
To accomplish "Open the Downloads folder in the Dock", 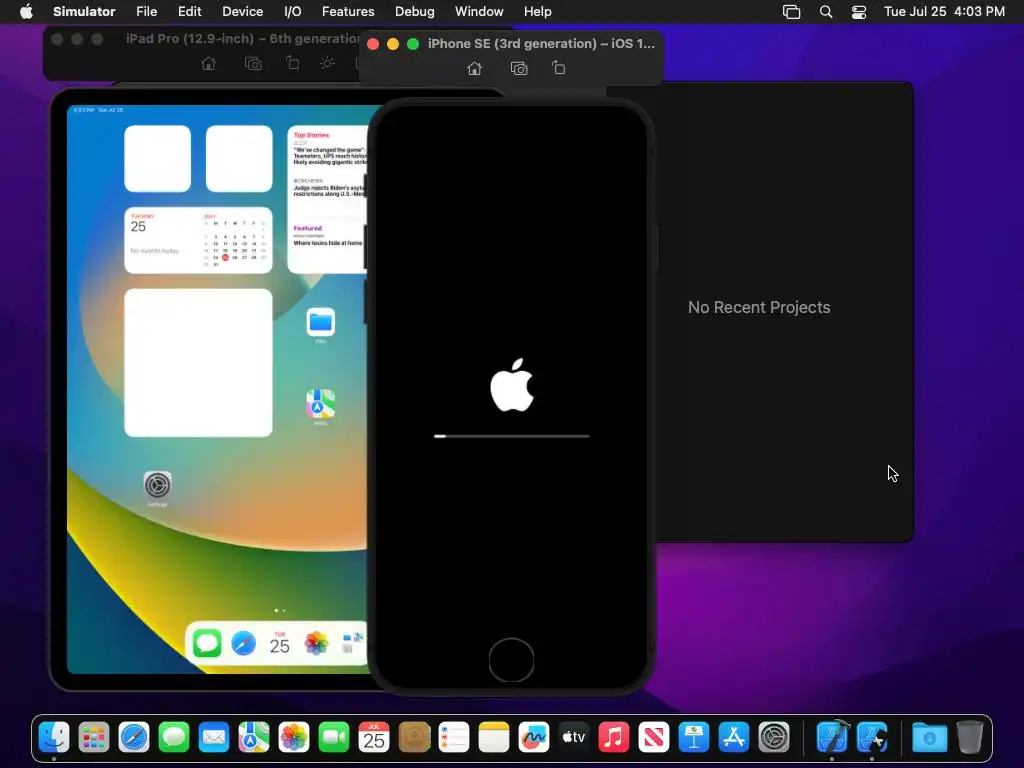I will coord(929,738).
